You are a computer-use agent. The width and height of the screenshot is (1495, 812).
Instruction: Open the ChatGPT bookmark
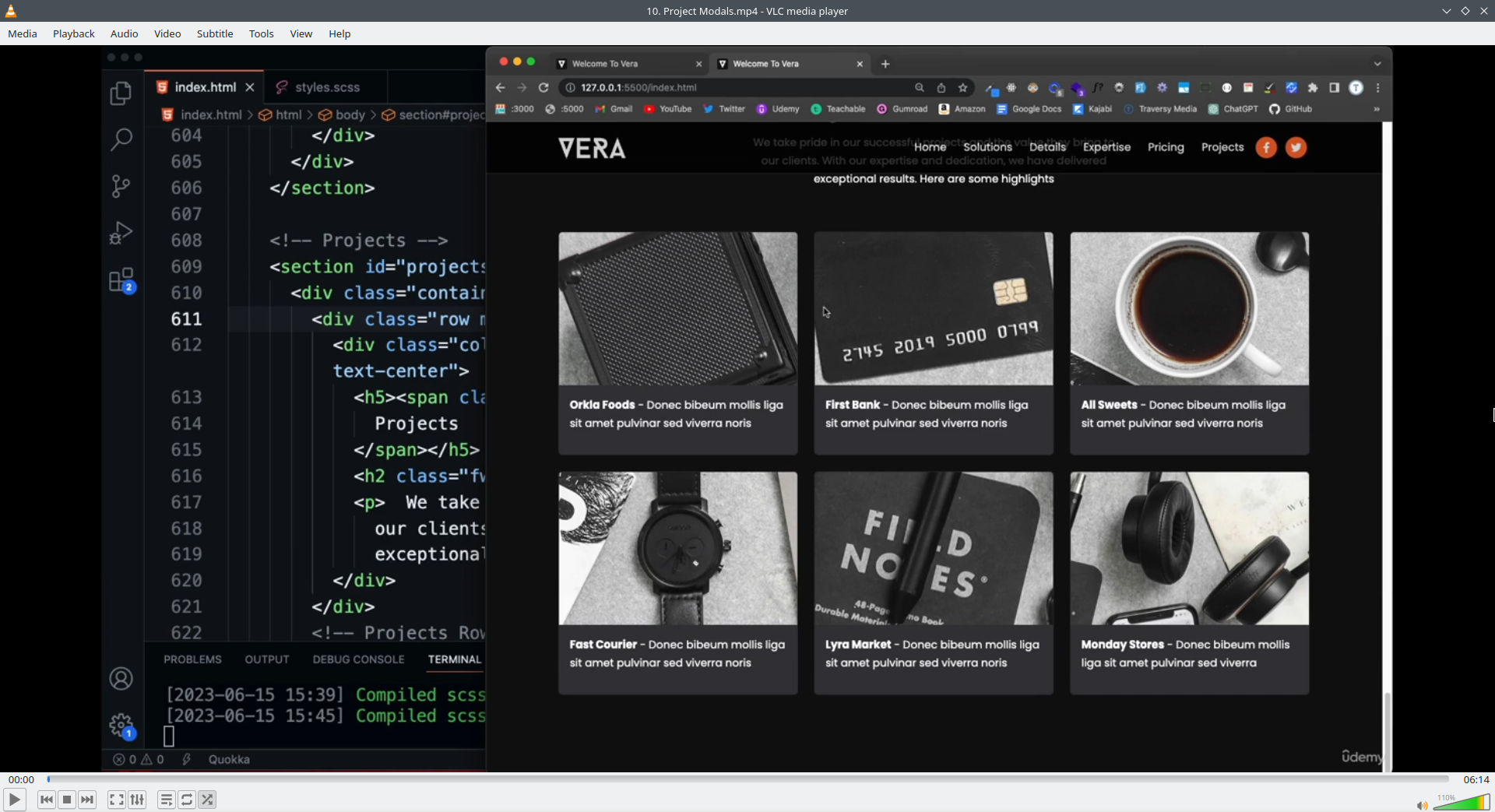pos(1233,109)
